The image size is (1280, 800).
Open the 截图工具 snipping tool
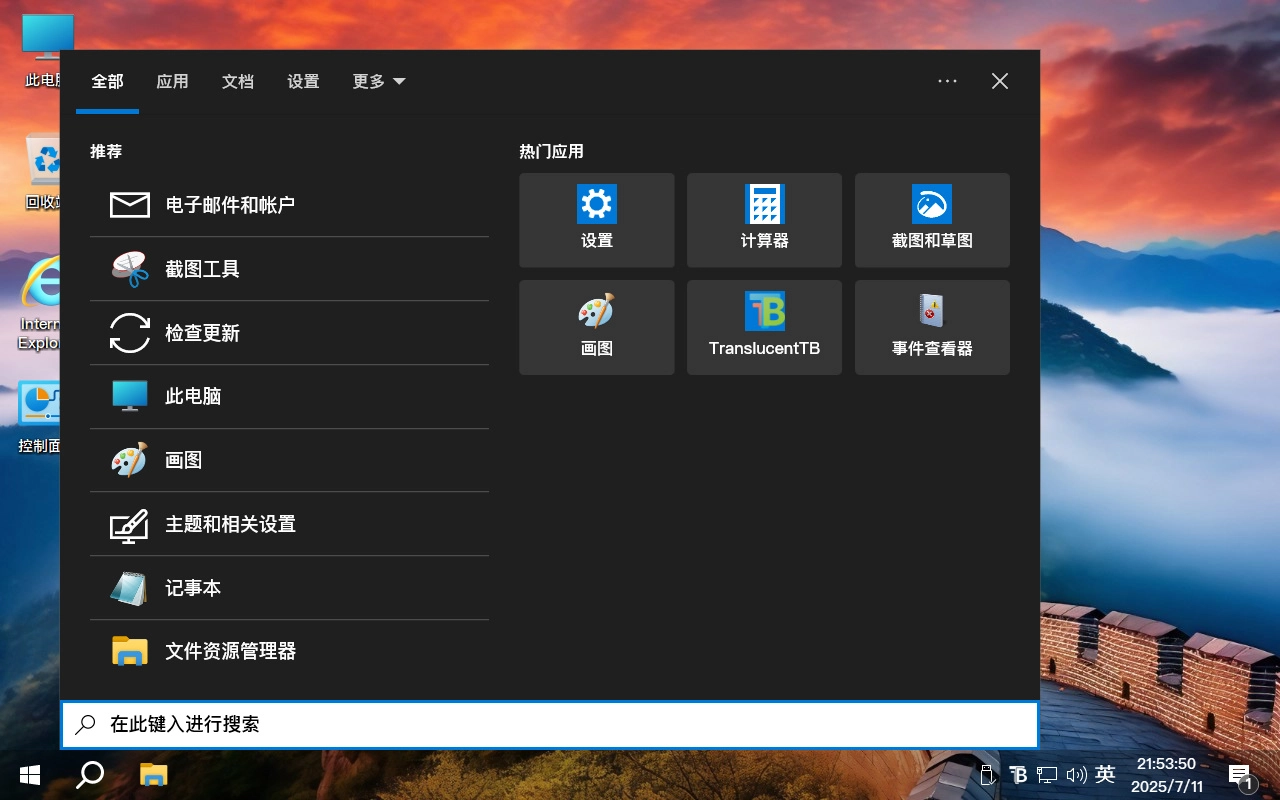(x=200, y=268)
